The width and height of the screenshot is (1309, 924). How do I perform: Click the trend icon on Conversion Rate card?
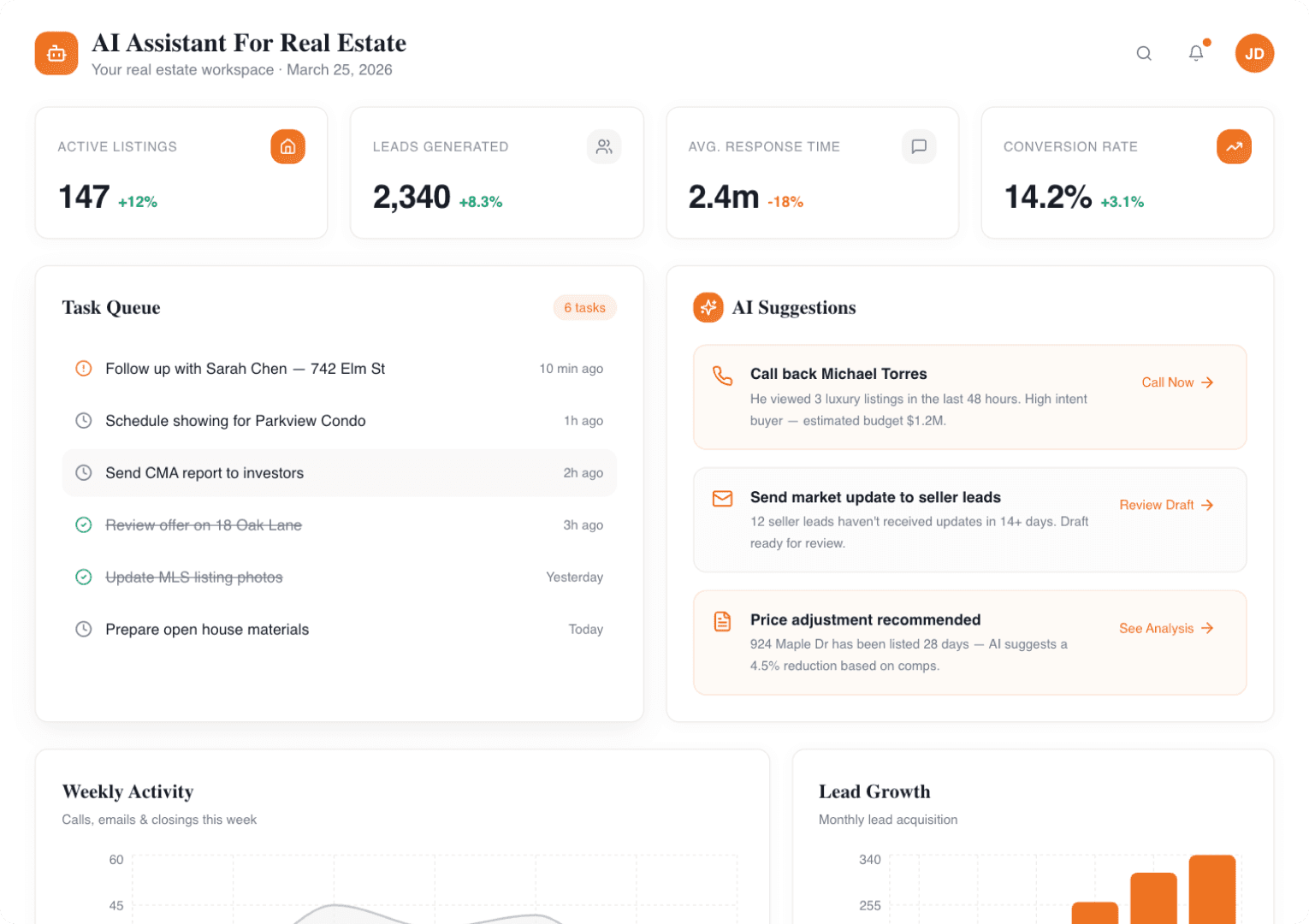pos(1234,146)
